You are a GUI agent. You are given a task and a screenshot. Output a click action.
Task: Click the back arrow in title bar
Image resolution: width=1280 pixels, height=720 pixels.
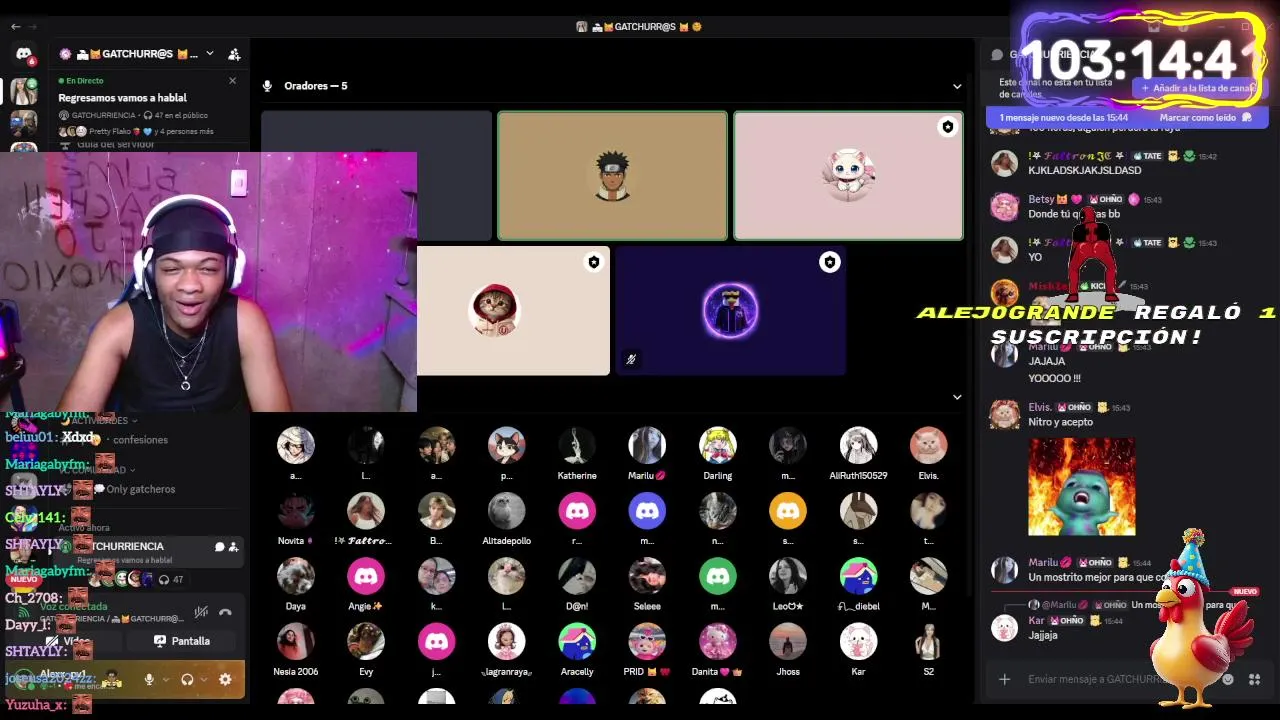15,27
